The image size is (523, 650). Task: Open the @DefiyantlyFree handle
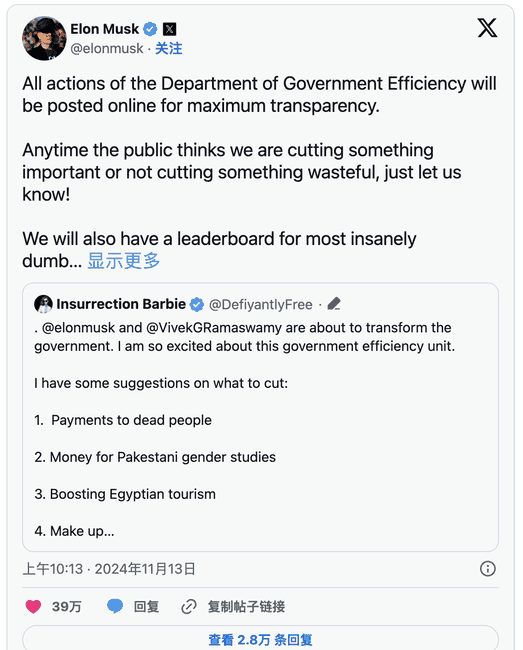261,305
